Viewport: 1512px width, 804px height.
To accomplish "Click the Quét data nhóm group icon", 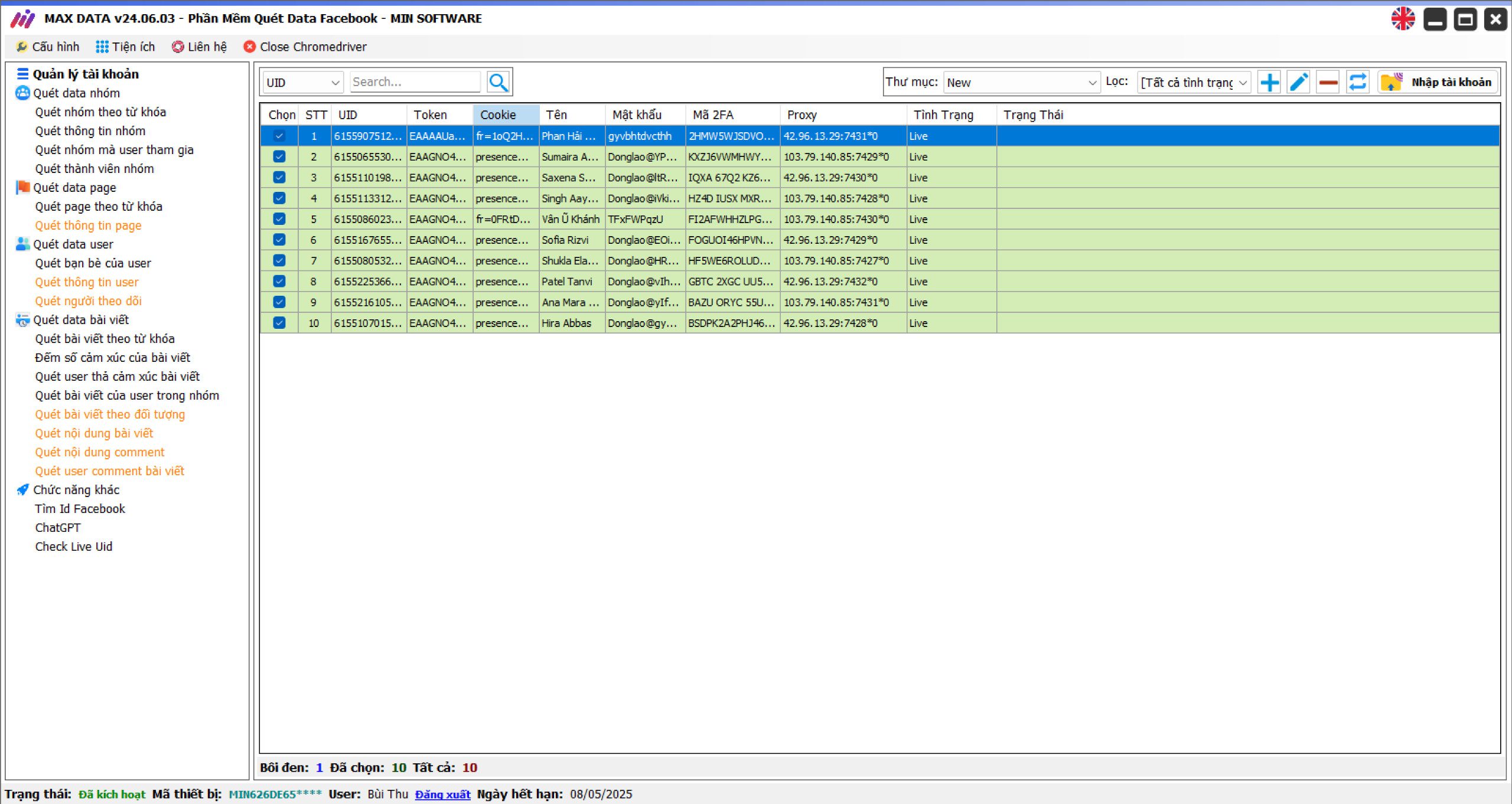I will click(22, 93).
